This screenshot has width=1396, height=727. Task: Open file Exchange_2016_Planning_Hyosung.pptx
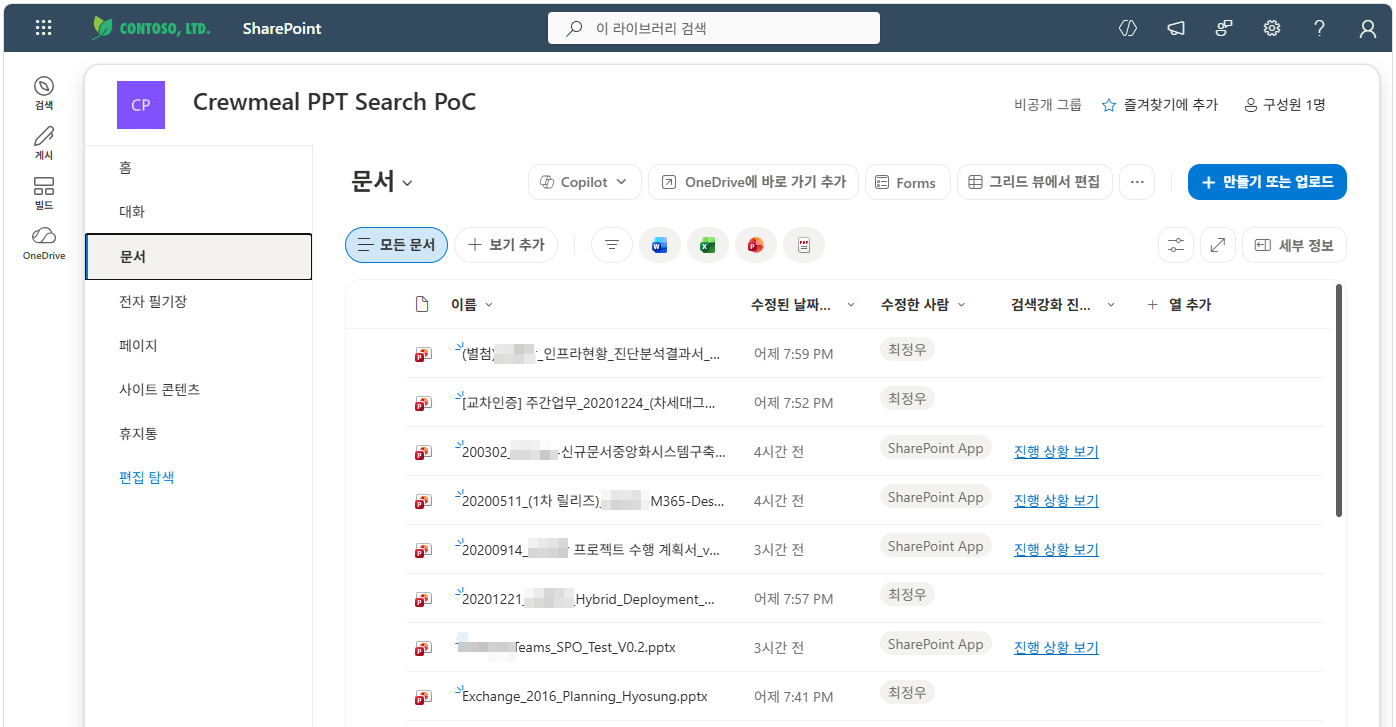click(x=585, y=696)
